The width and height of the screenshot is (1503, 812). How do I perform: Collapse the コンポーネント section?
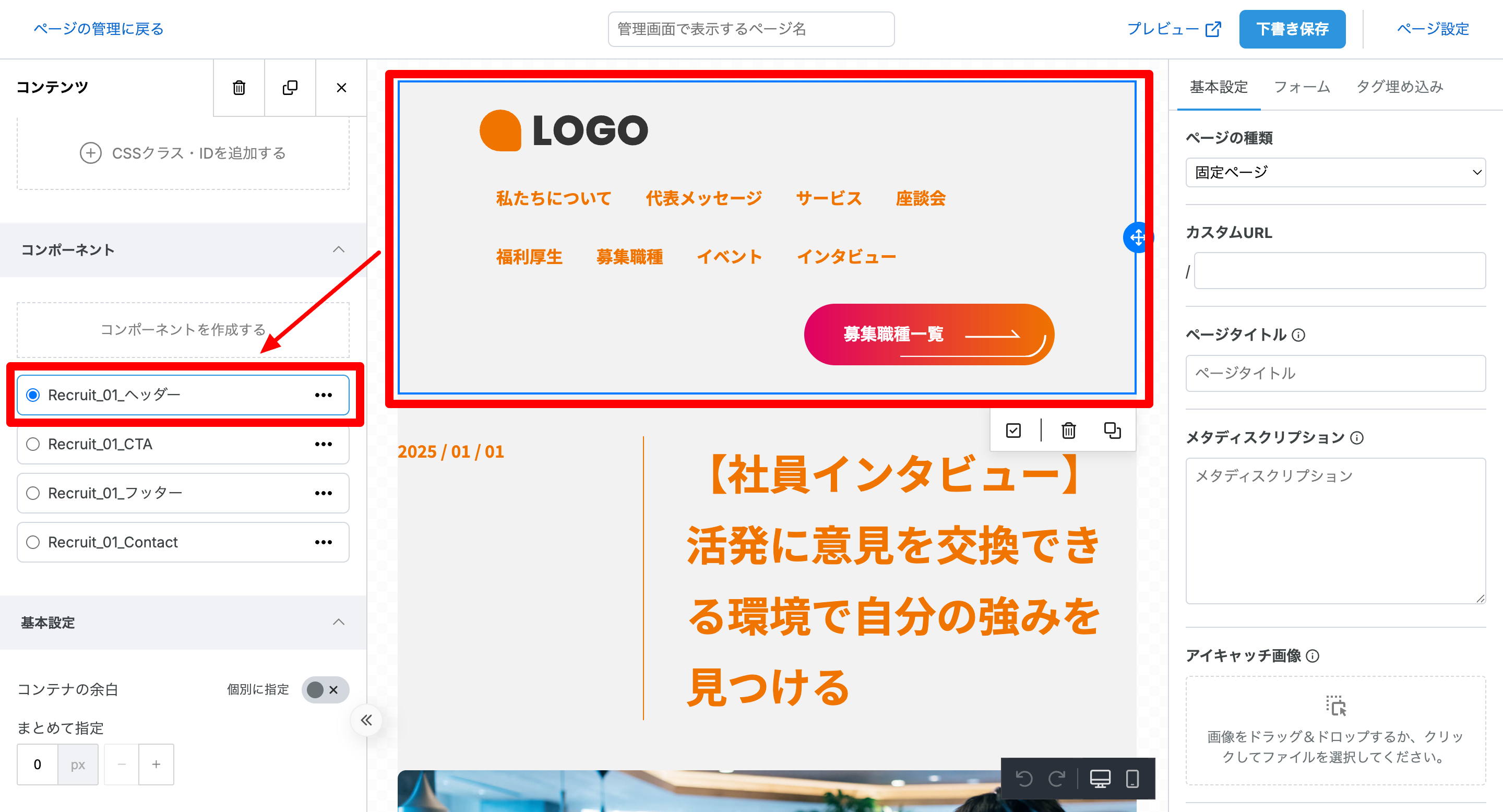(338, 249)
